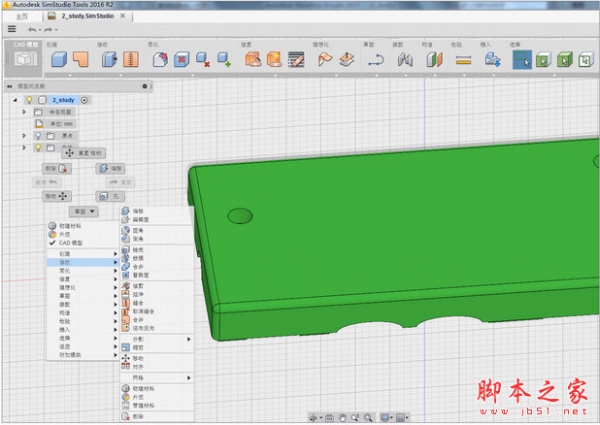Viewport: 600px width, 425px height.
Task: Click the measure ruler icon in the ribbon
Action: pos(463,60)
